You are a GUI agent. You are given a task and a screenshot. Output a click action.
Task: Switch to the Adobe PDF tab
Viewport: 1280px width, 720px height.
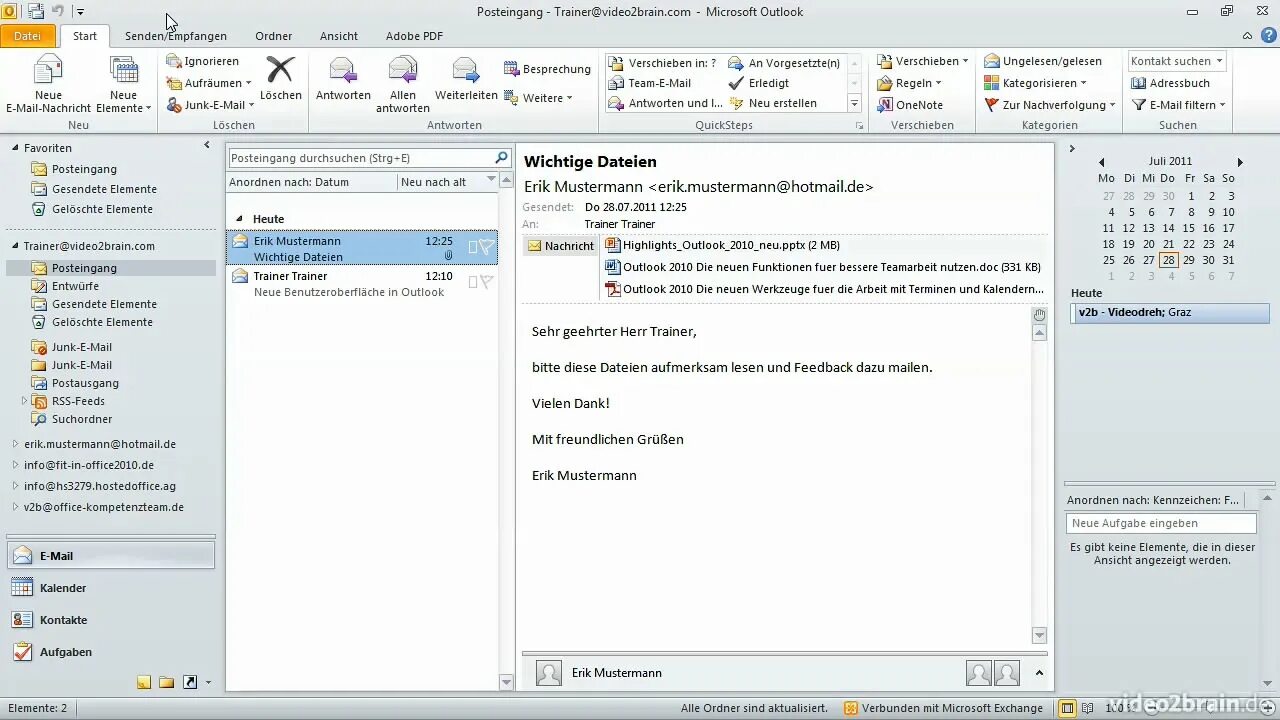(x=414, y=36)
